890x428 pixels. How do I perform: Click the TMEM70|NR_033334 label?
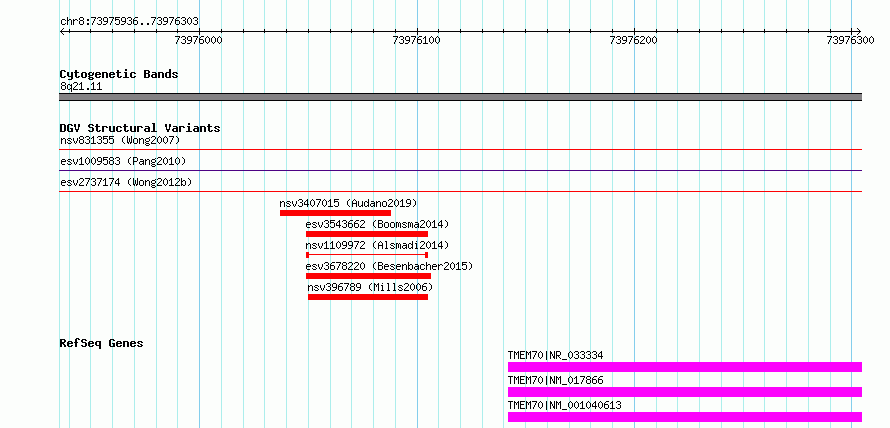tap(556, 356)
